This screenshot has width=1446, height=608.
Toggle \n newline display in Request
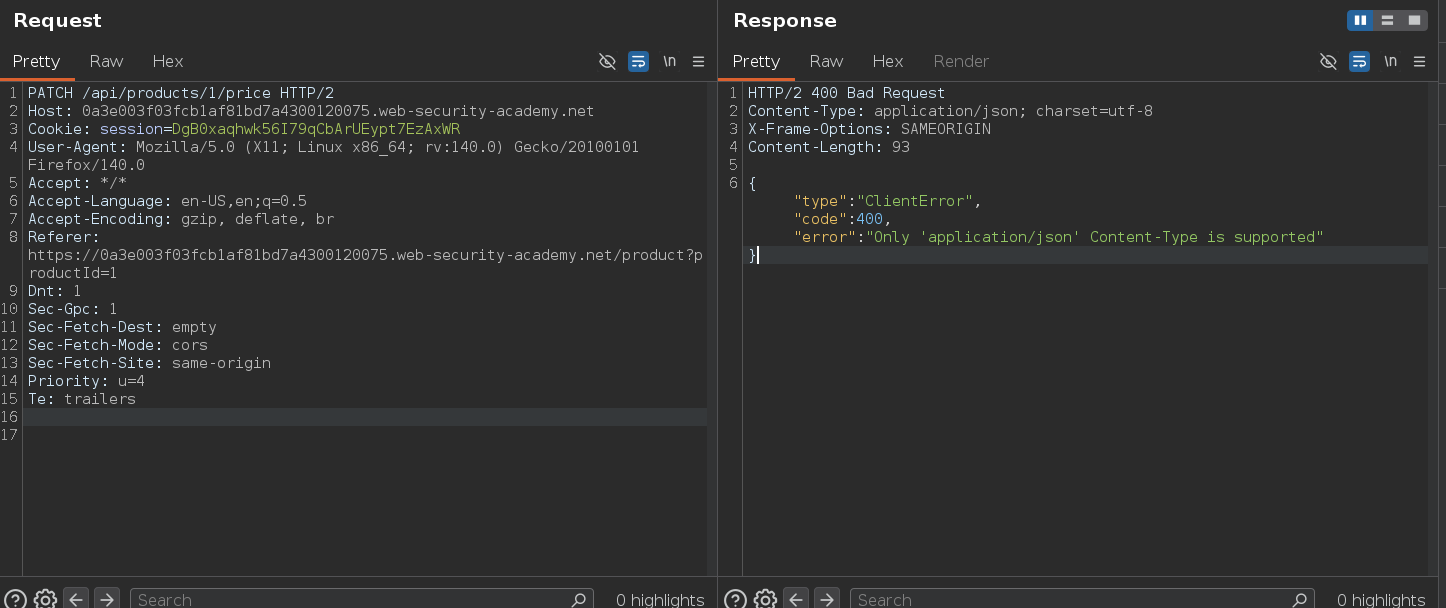tap(669, 61)
